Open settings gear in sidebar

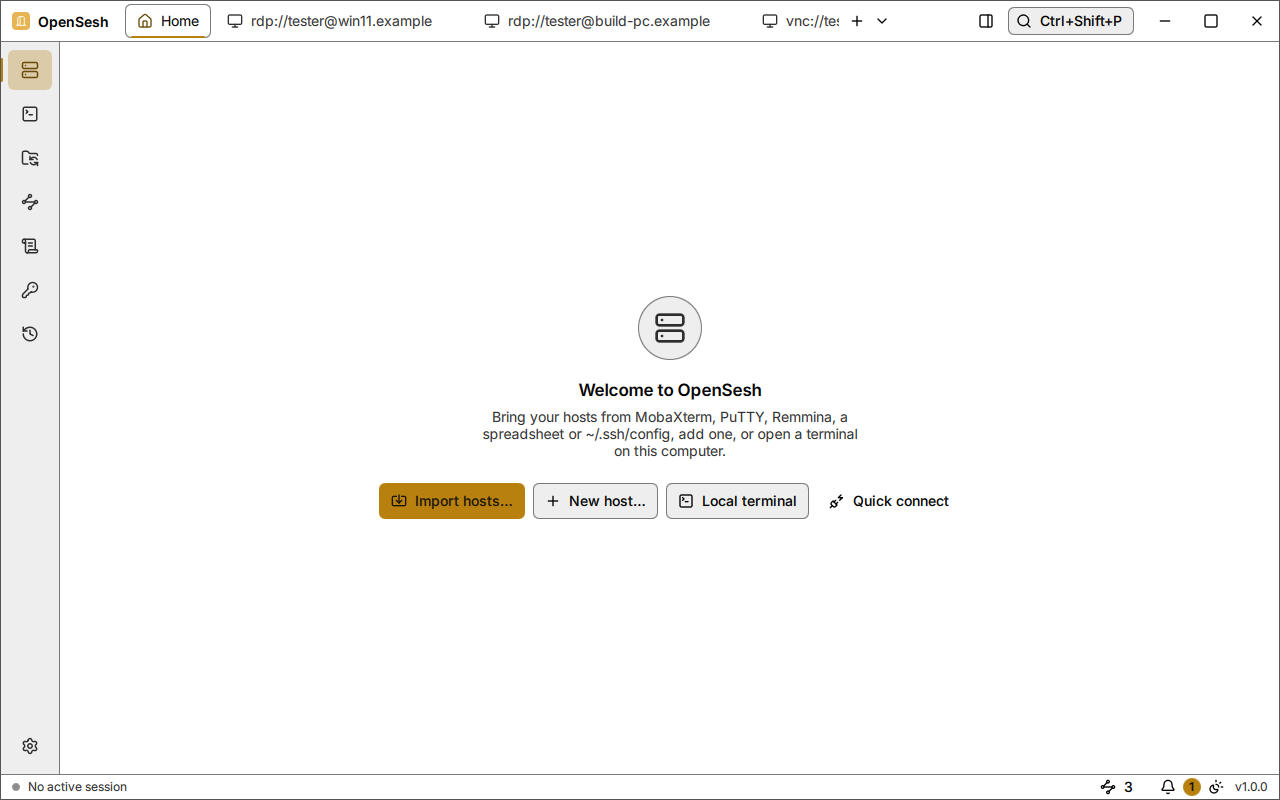tap(30, 746)
